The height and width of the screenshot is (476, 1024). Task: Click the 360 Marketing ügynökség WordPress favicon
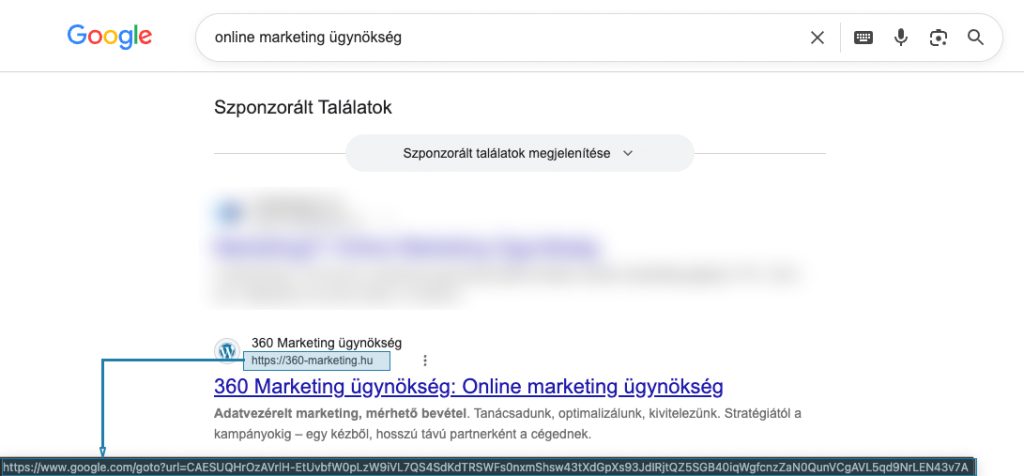(227, 351)
